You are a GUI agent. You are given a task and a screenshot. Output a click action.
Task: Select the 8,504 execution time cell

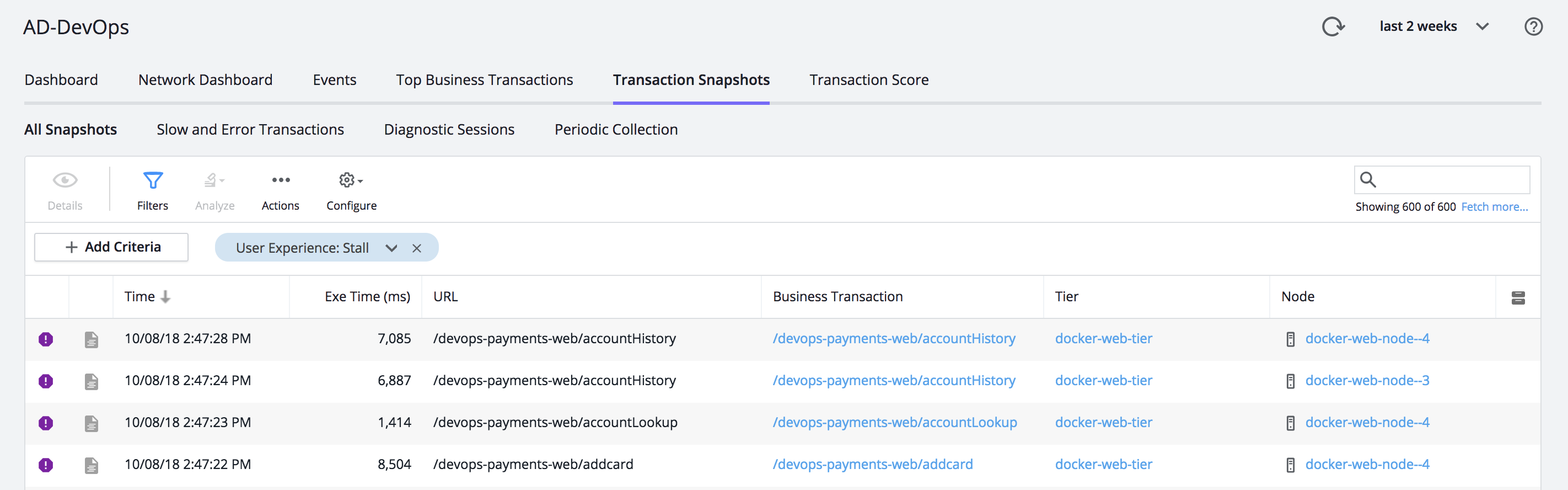[x=394, y=465]
